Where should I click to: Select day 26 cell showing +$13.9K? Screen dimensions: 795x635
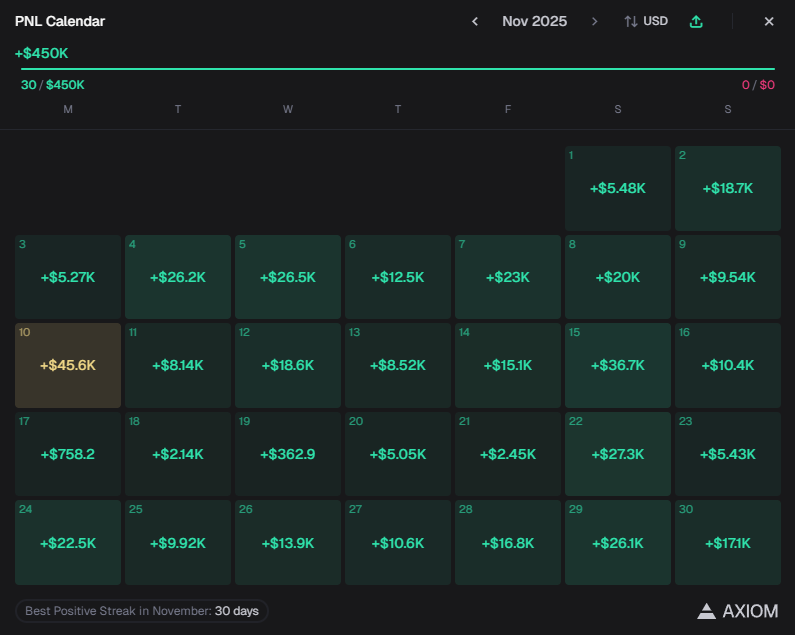coord(288,543)
